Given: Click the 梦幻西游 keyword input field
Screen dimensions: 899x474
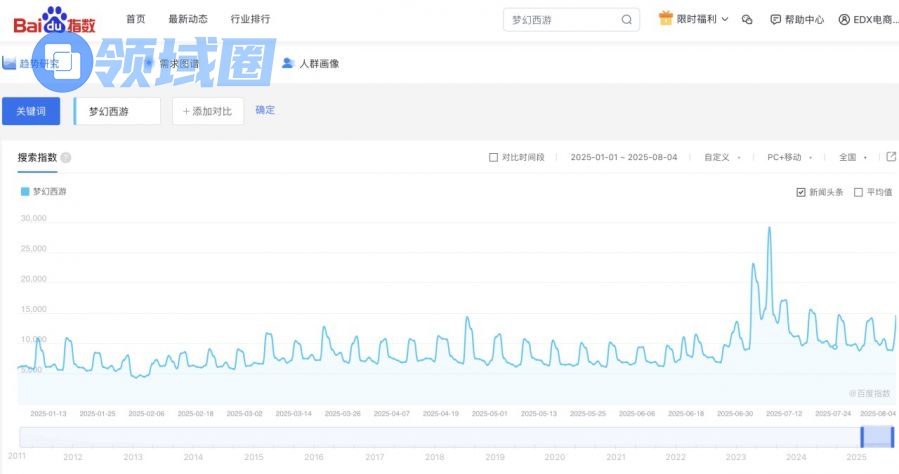Looking at the screenshot, I should point(118,111).
